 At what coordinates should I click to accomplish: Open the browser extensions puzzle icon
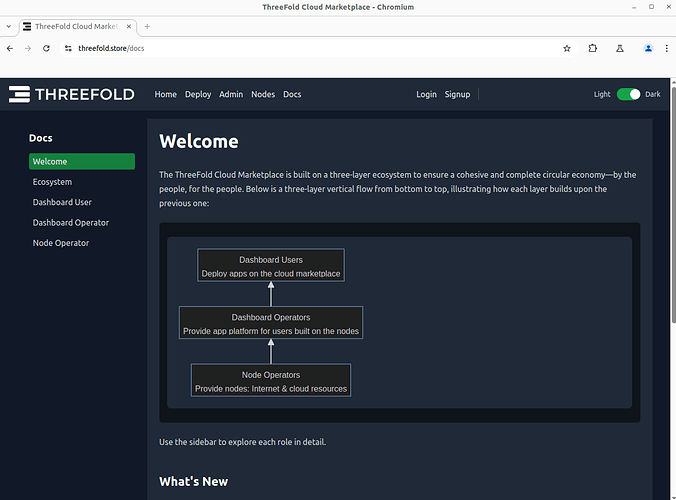[593, 48]
